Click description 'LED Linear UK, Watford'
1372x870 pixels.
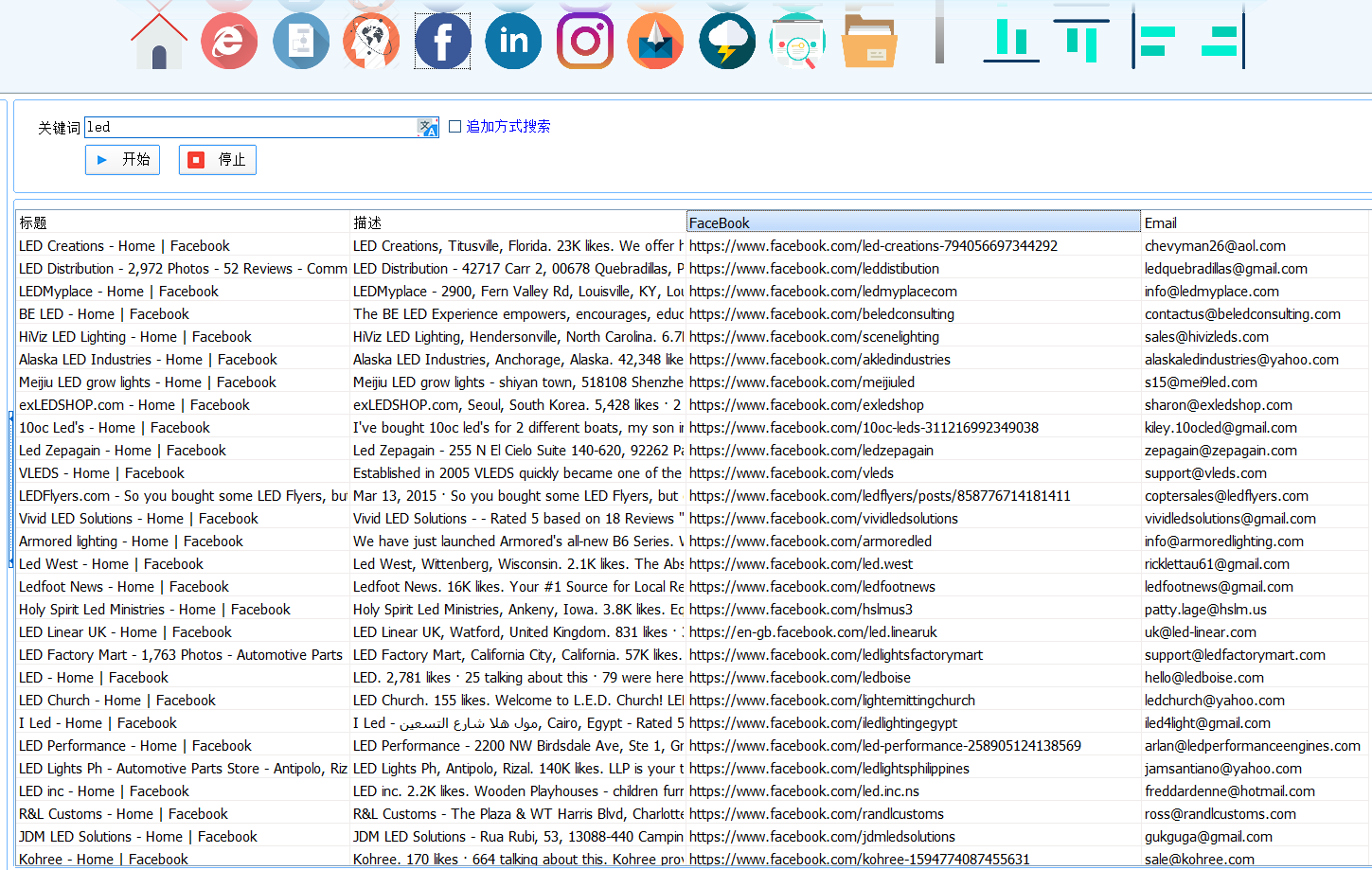(518, 632)
